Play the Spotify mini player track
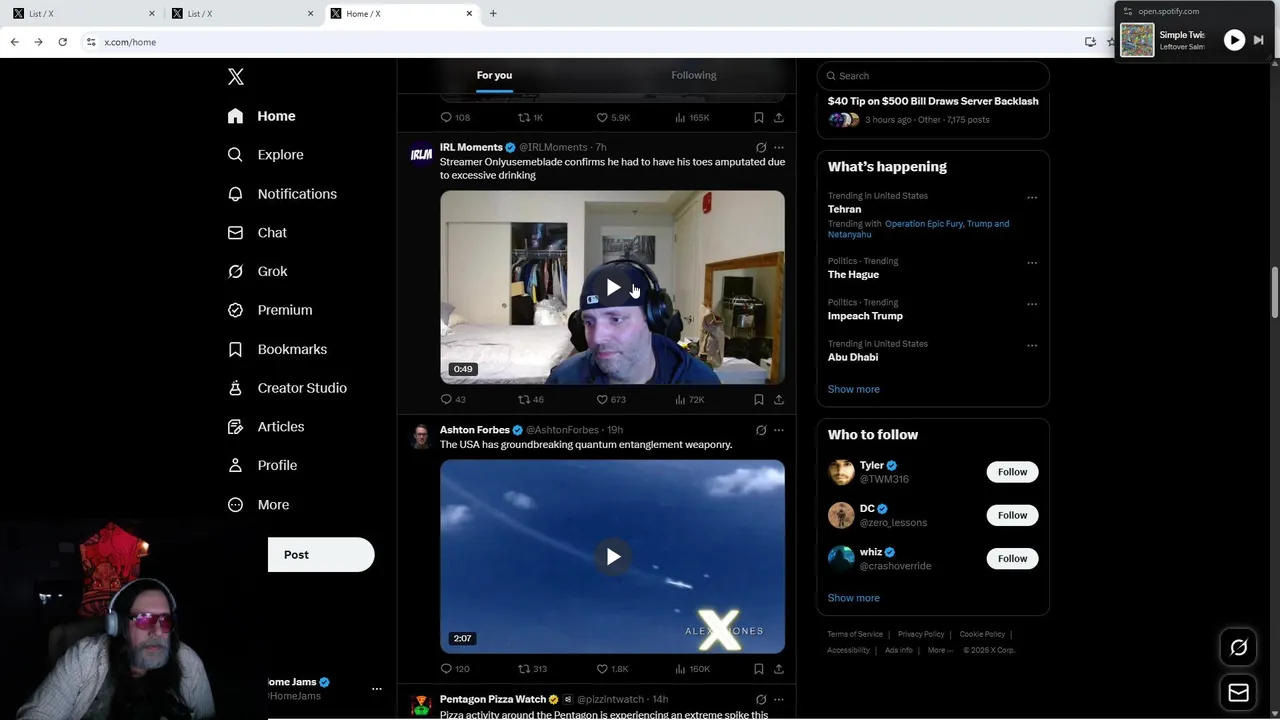The height and width of the screenshot is (720, 1280). 1234,40
